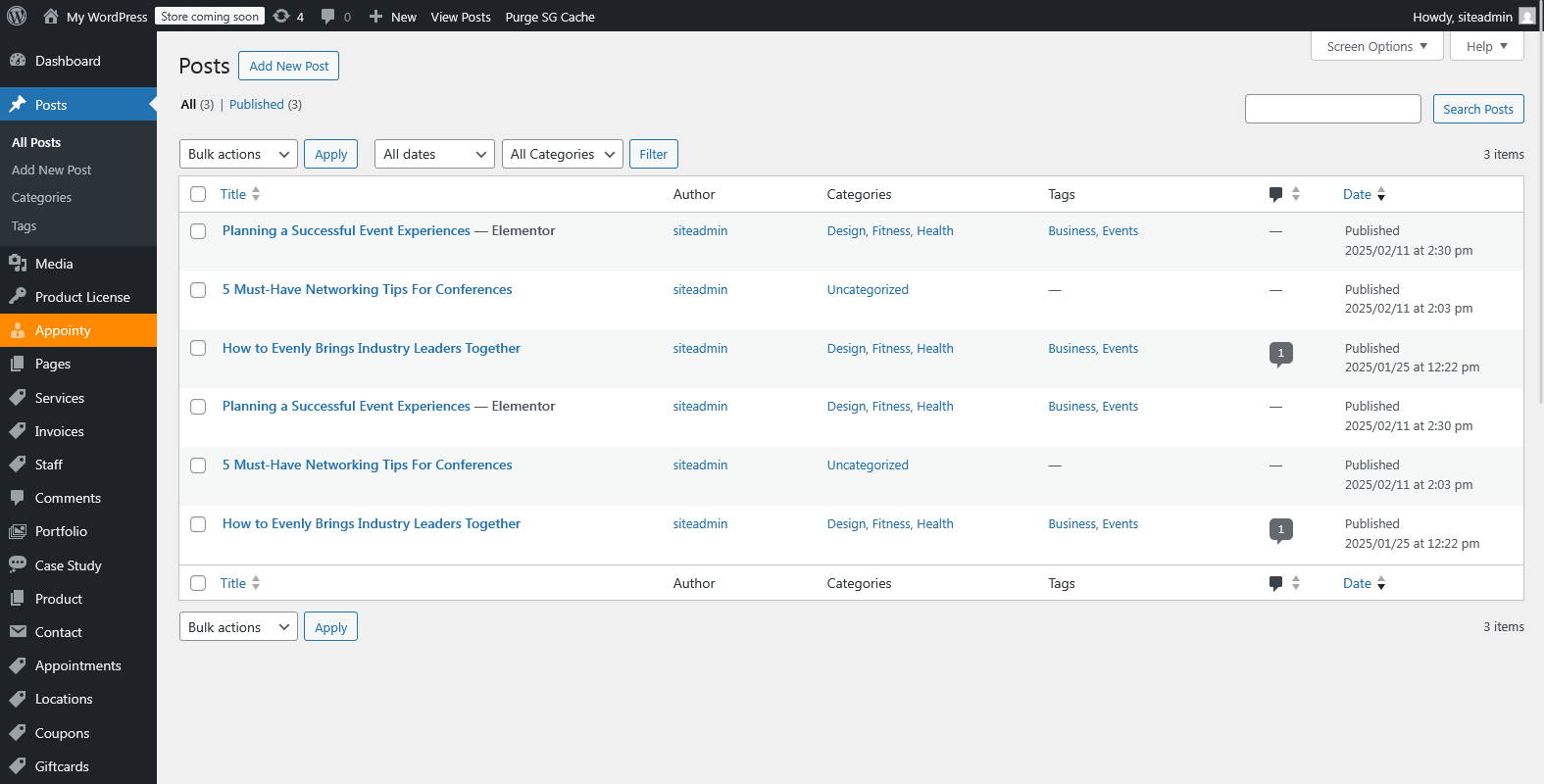Viewport: 1544px width, 784px height.
Task: Expand the Screen Options panel
Action: coord(1376,46)
